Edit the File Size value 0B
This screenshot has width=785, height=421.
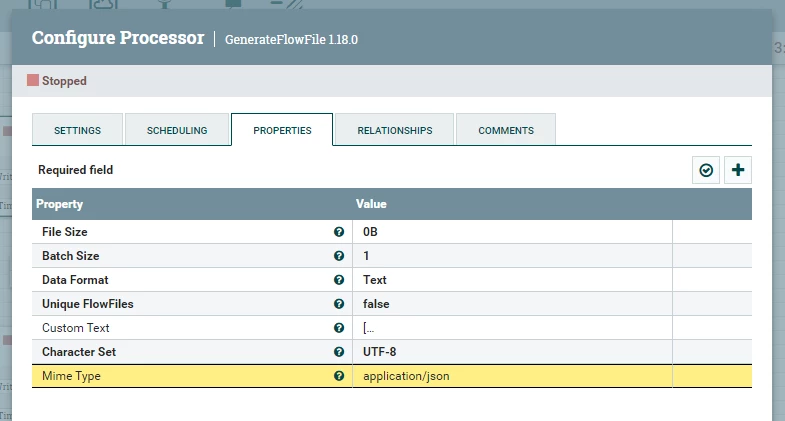tap(512, 232)
